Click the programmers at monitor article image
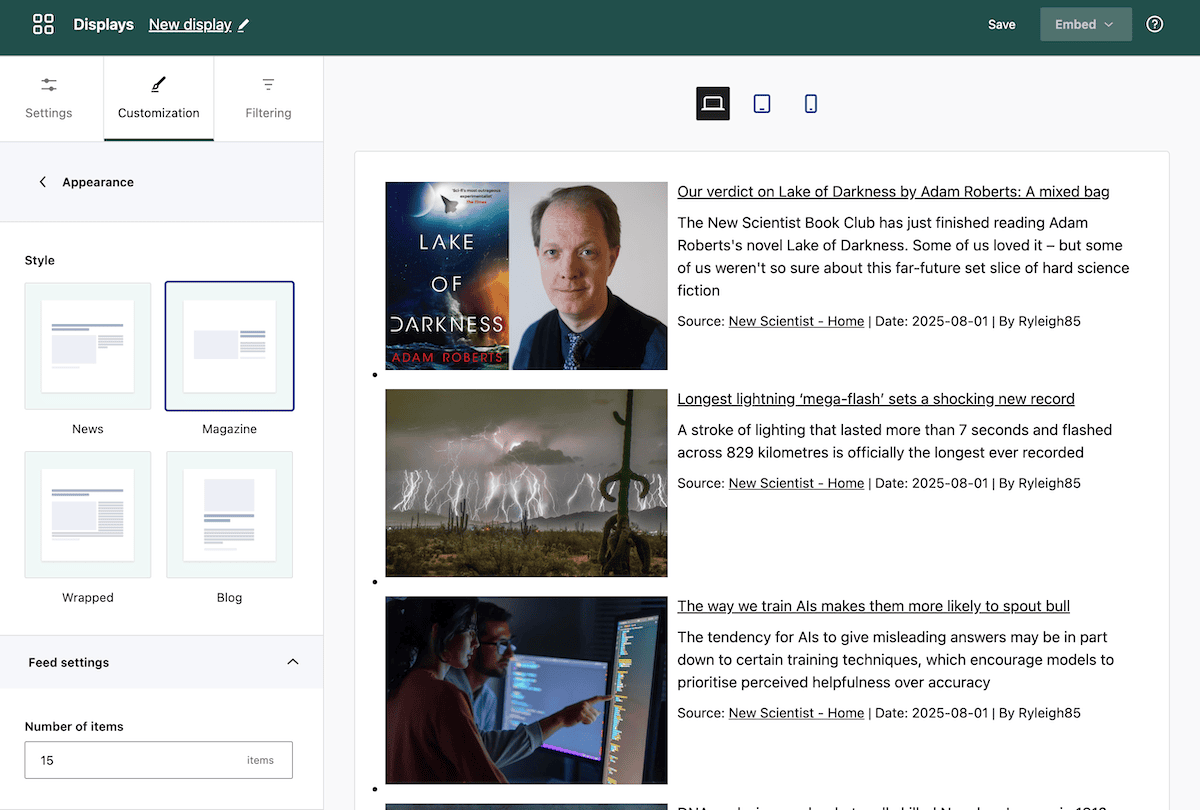 click(x=526, y=690)
